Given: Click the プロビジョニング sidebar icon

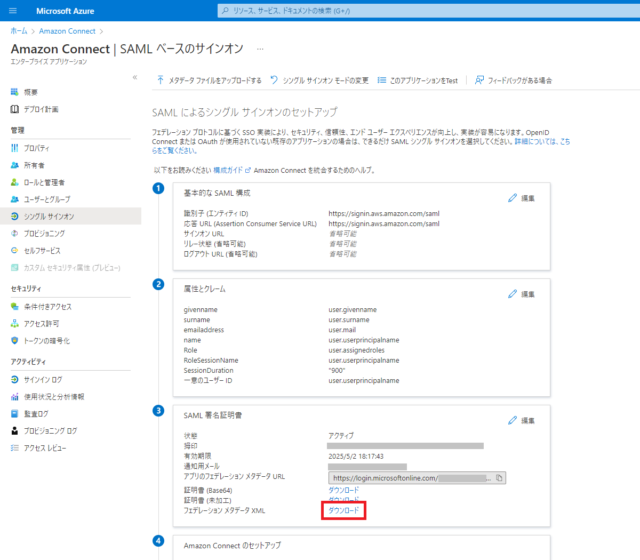Looking at the screenshot, I should (15, 233).
